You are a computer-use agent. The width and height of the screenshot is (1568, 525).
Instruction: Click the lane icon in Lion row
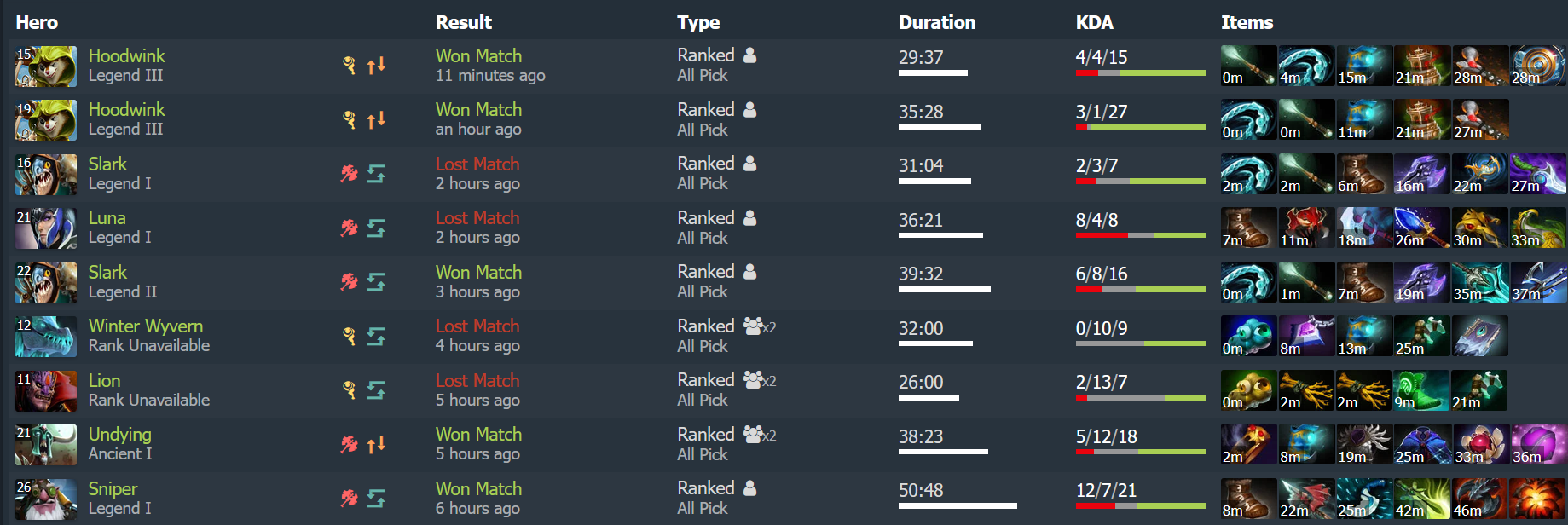tap(376, 390)
